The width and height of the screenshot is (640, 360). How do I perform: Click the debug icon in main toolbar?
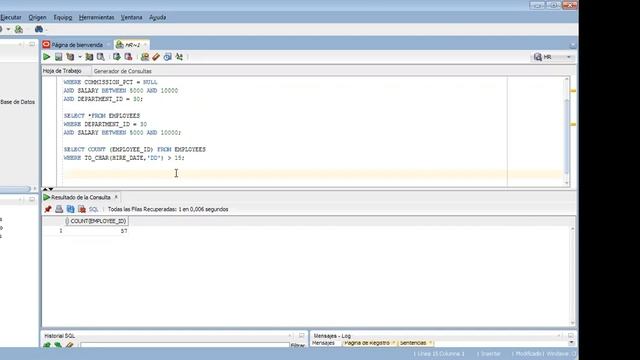coord(18,29)
